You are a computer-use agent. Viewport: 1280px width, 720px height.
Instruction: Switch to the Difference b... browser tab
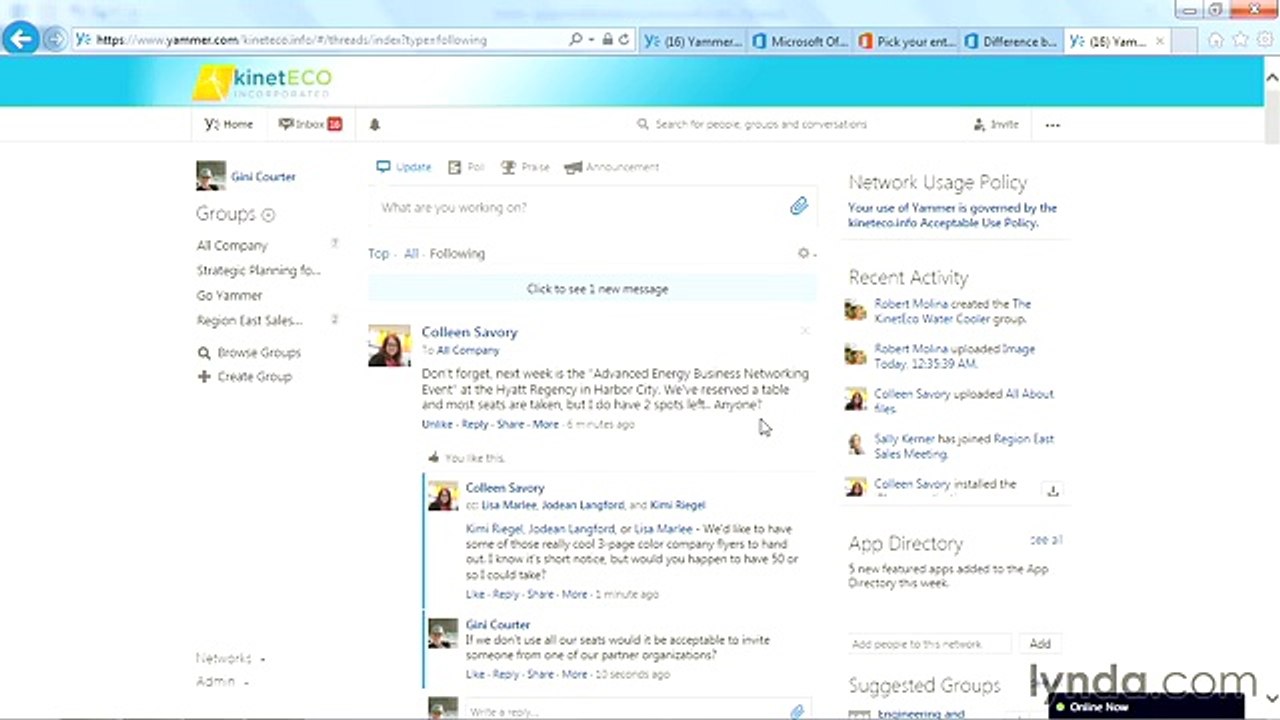[x=1010, y=42]
